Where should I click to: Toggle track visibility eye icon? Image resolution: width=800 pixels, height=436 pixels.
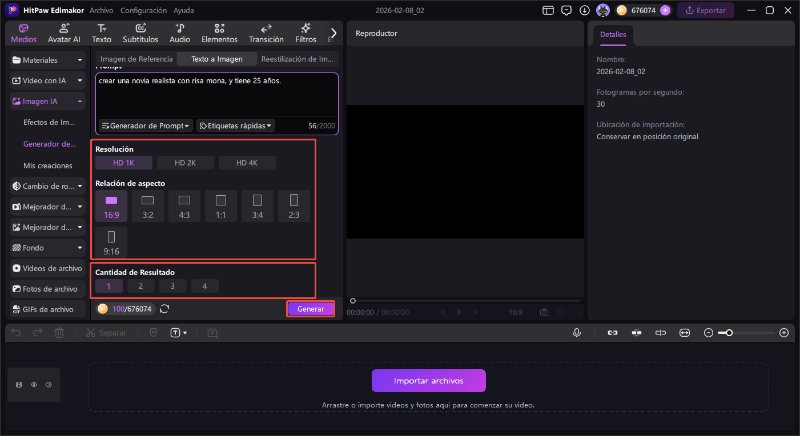tap(33, 384)
